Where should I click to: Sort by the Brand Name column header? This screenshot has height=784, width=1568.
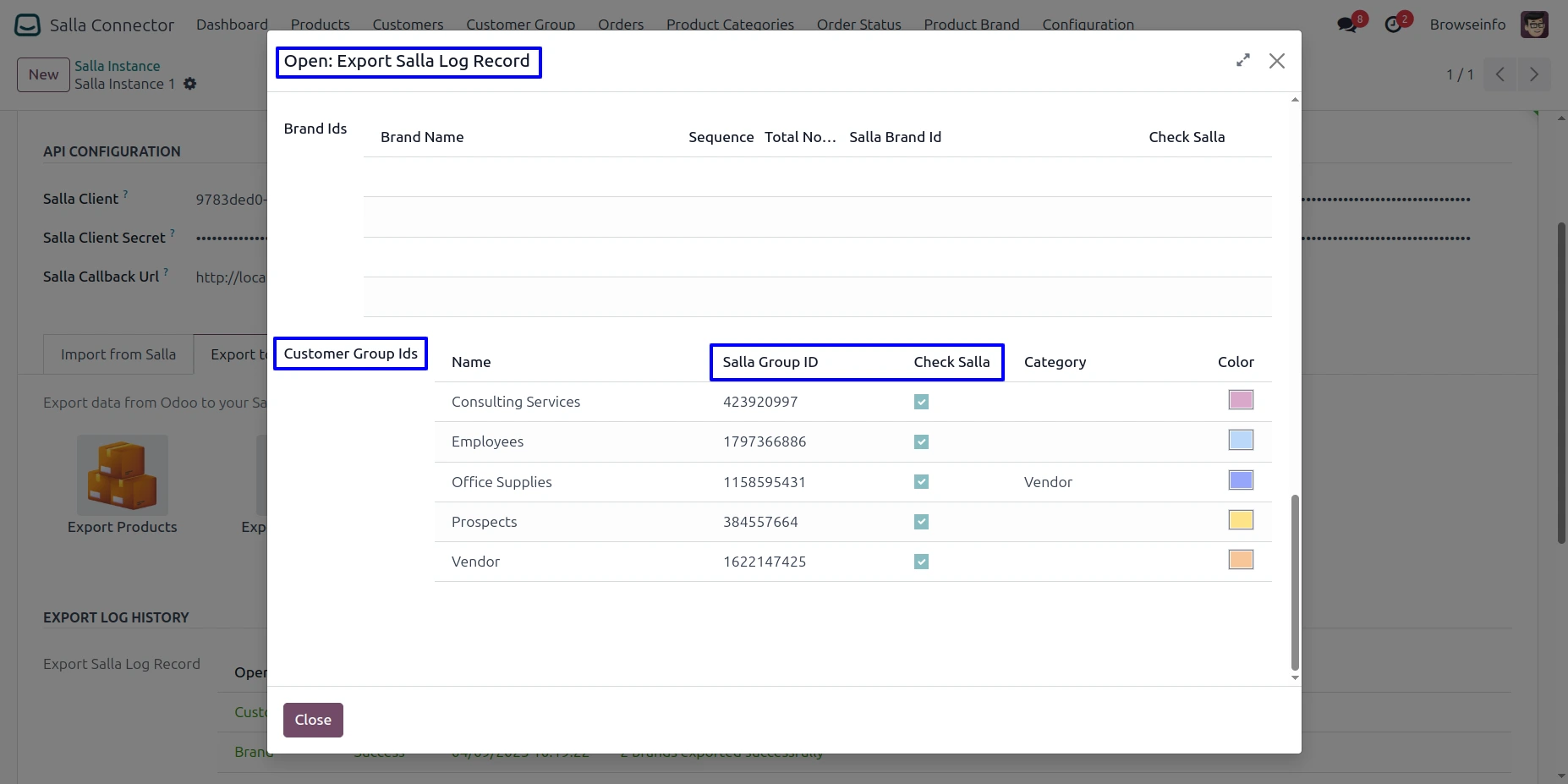point(422,137)
